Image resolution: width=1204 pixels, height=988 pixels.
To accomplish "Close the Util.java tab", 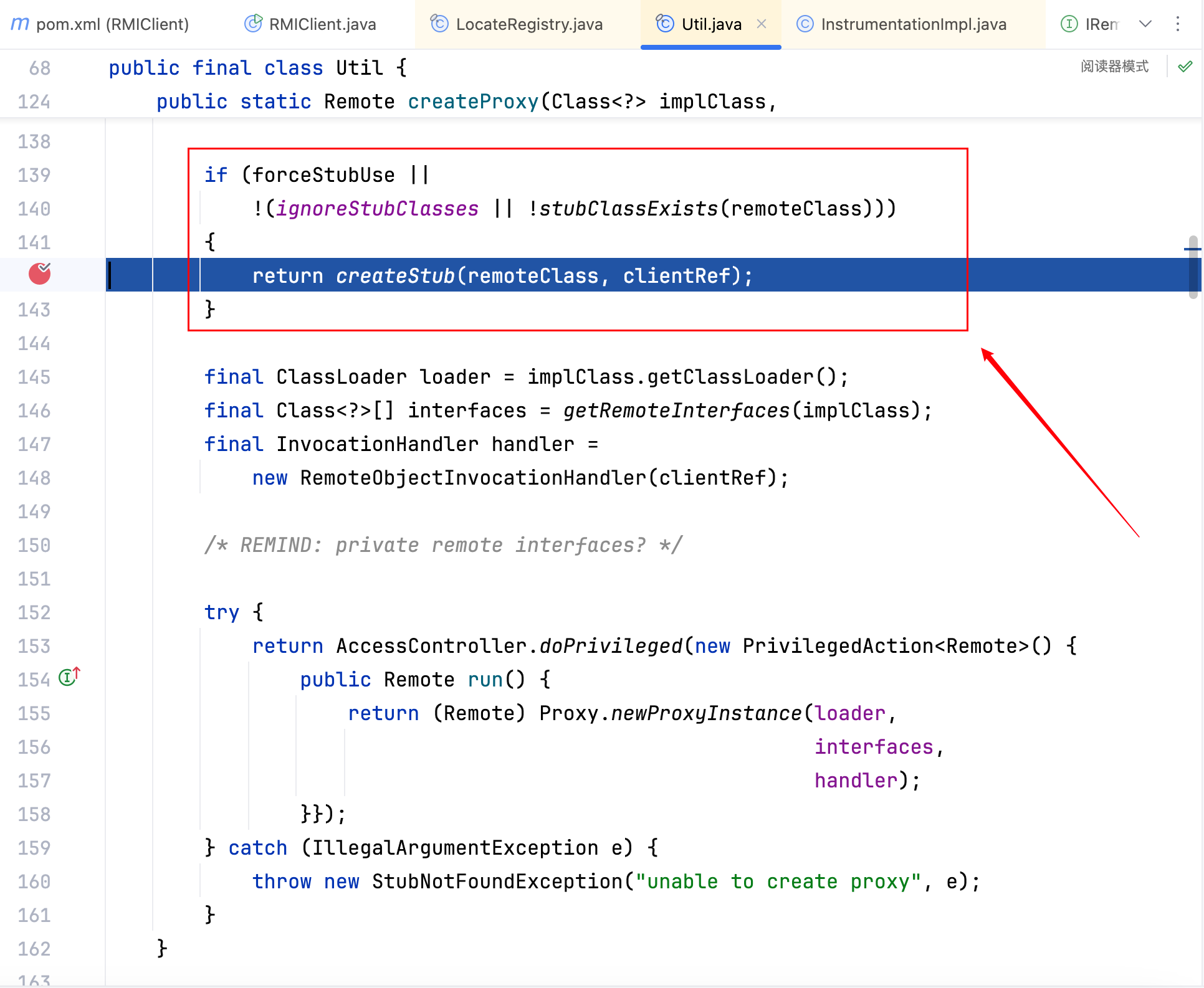I will 761,24.
